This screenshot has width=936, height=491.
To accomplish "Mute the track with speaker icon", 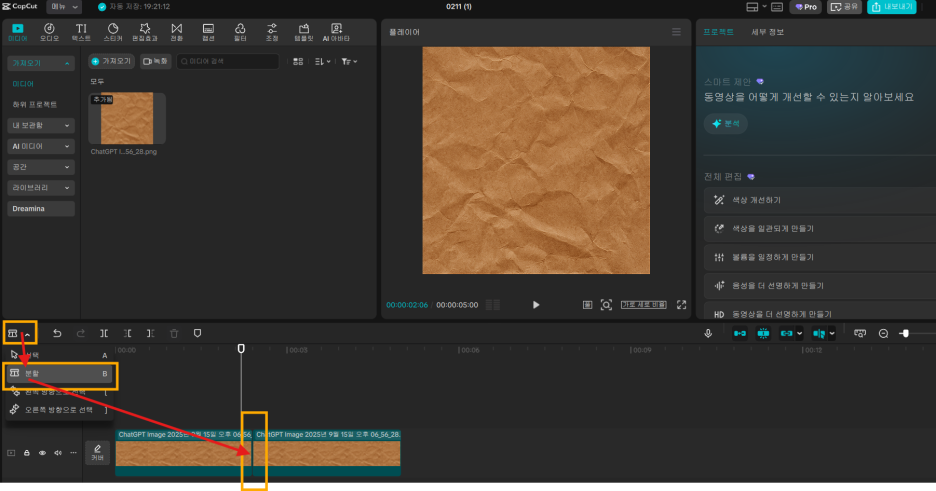I will (58, 453).
